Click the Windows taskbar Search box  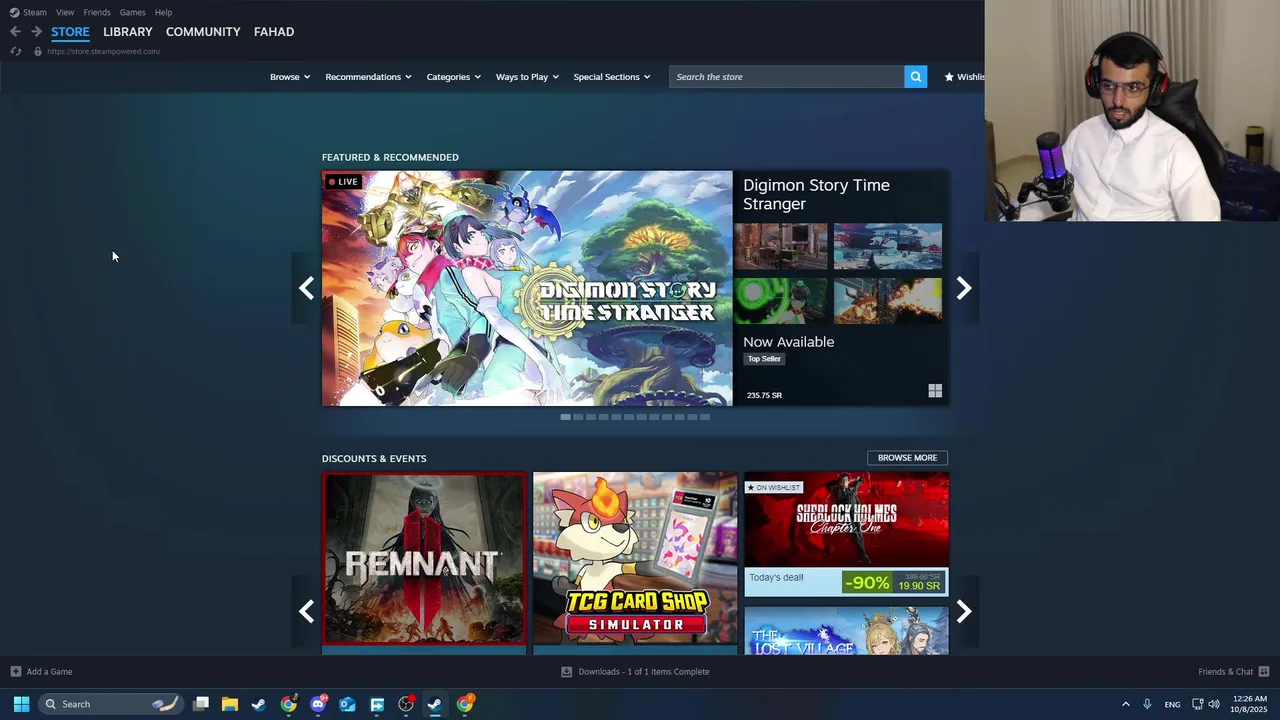point(110,704)
